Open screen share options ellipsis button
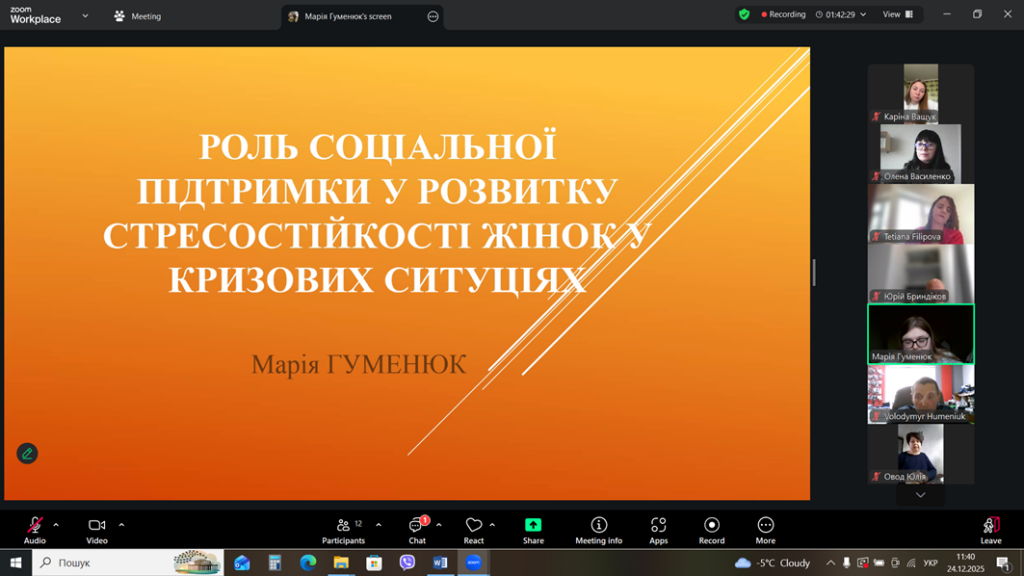1024x576 pixels. coord(433,16)
